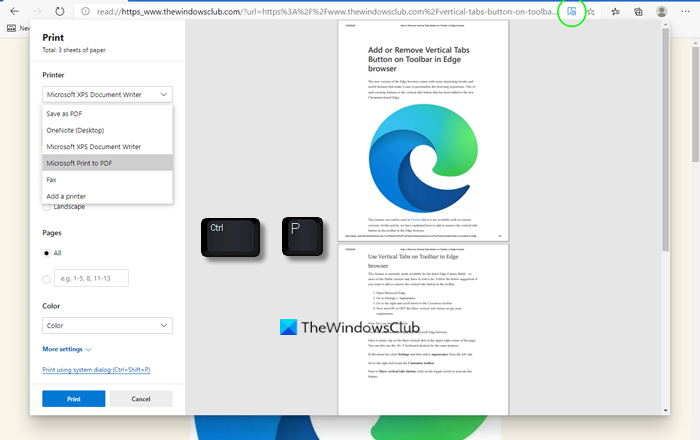Click the preview scroll up arrow
The width and height of the screenshot is (700, 440).
click(x=666, y=25)
